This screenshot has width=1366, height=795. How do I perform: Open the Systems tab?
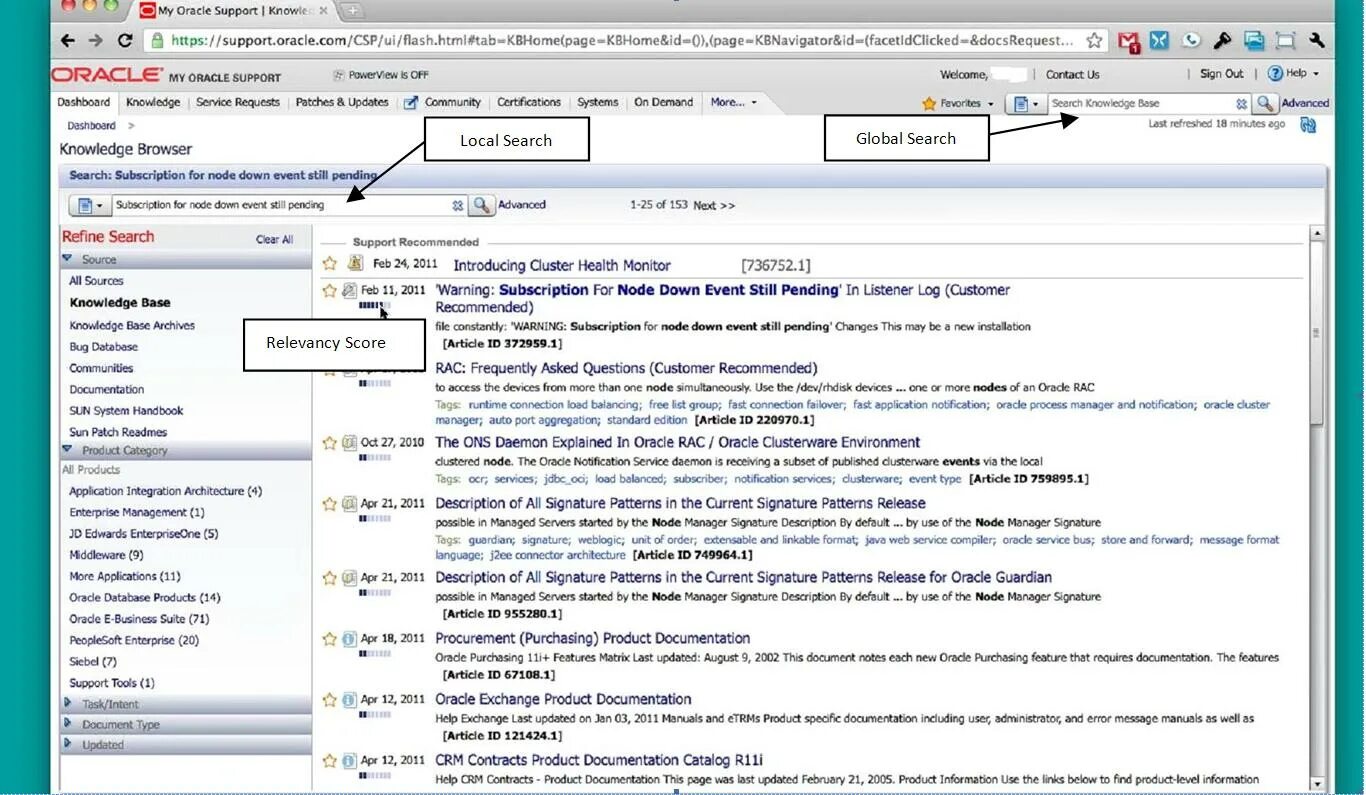tap(598, 102)
